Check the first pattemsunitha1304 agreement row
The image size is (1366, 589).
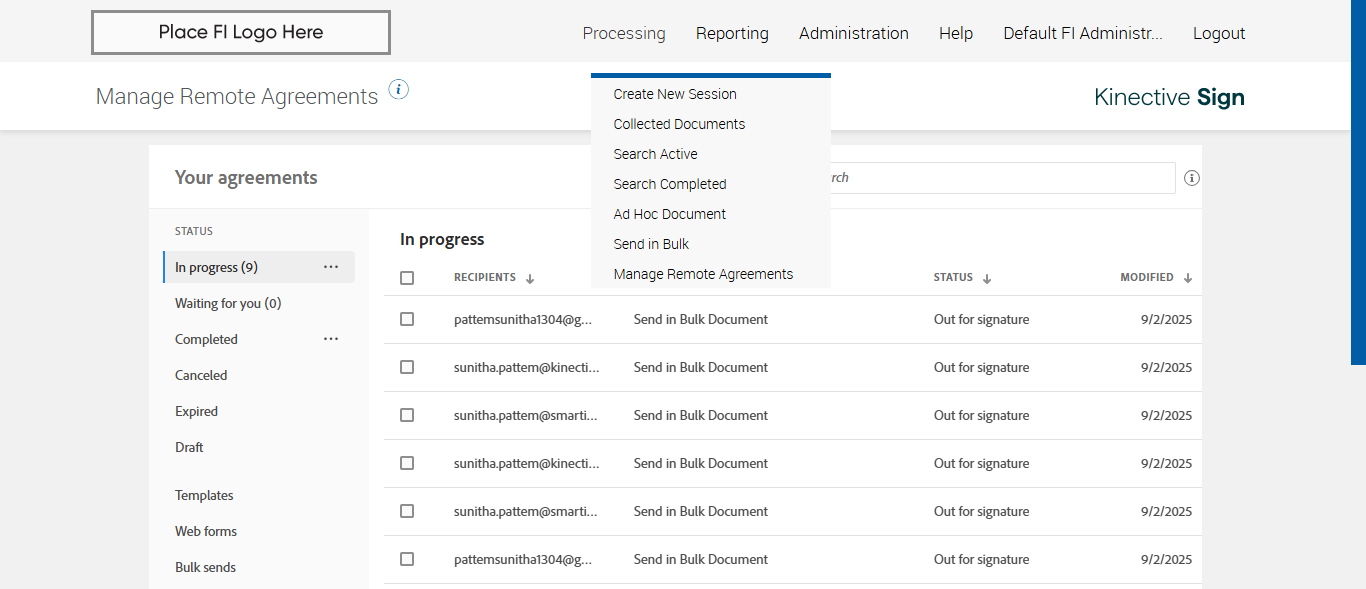click(x=407, y=319)
